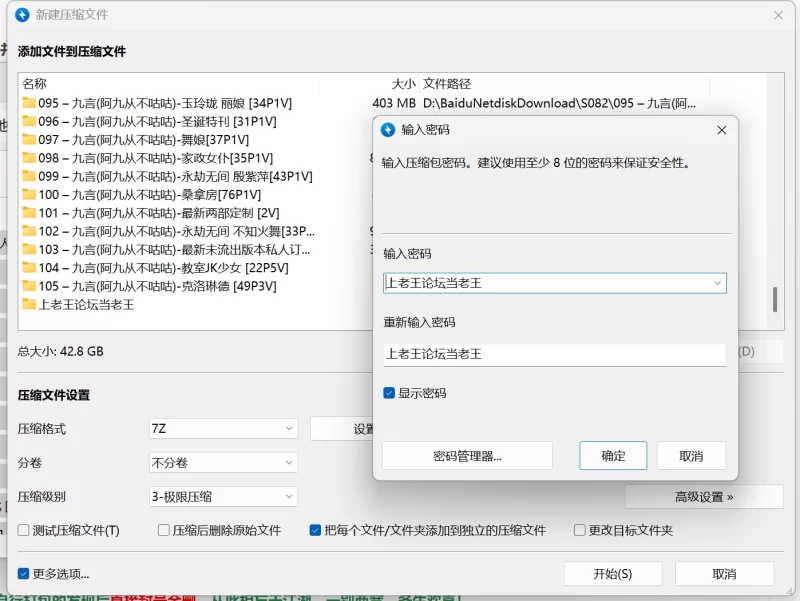The height and width of the screenshot is (601, 800).
Task: Click the folder icon of 上老王论坛当老王
Action: click(29, 305)
